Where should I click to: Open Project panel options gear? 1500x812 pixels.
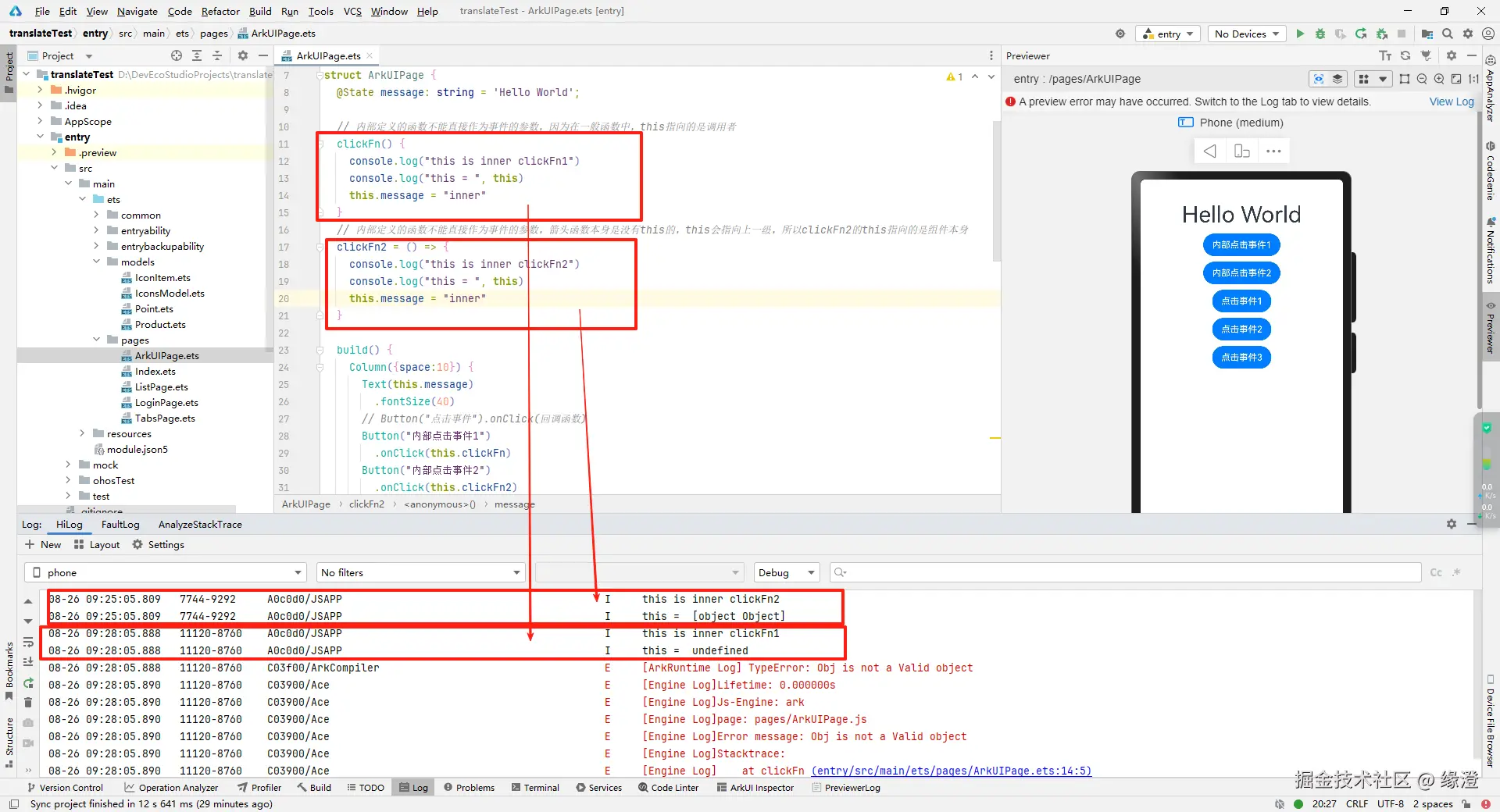(243, 55)
